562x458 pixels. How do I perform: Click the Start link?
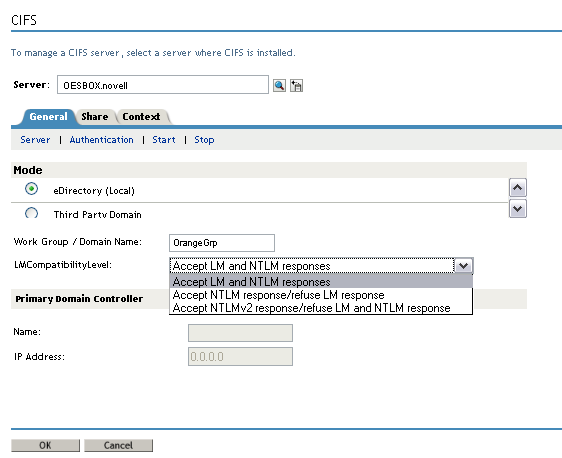(164, 140)
